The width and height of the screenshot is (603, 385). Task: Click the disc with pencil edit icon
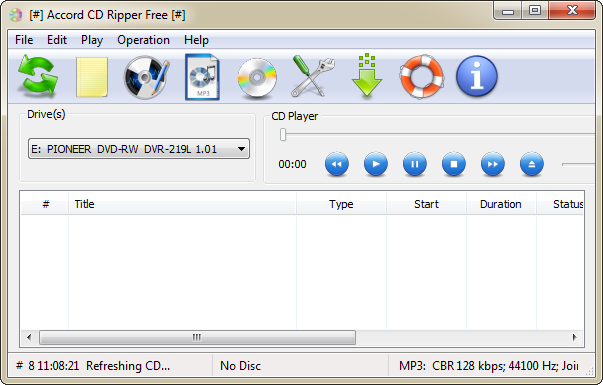[146, 77]
